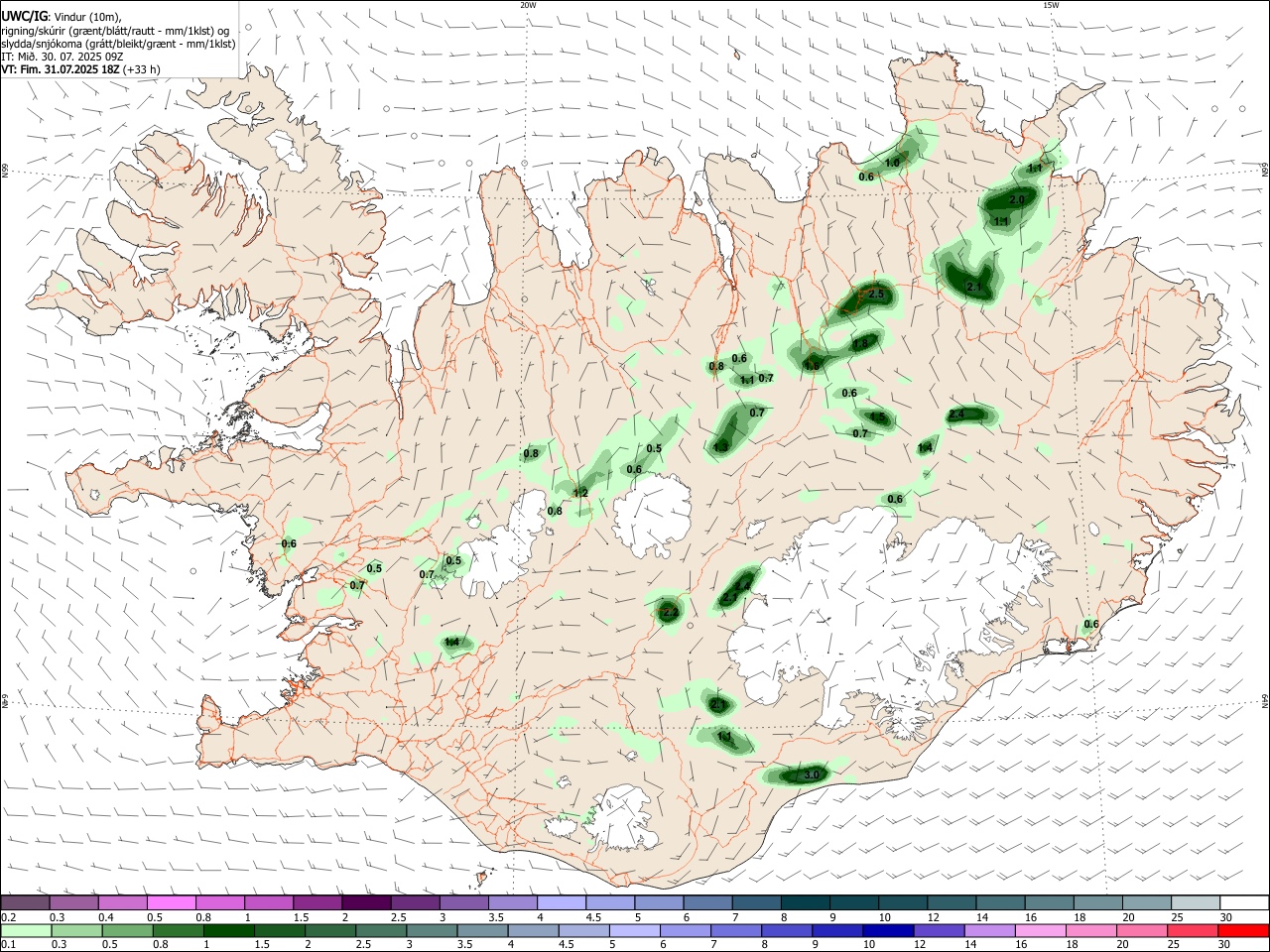This screenshot has height=952, width=1270.
Task: Pick the darkest purple 2 swatch in snow legend
Action: coord(366,903)
